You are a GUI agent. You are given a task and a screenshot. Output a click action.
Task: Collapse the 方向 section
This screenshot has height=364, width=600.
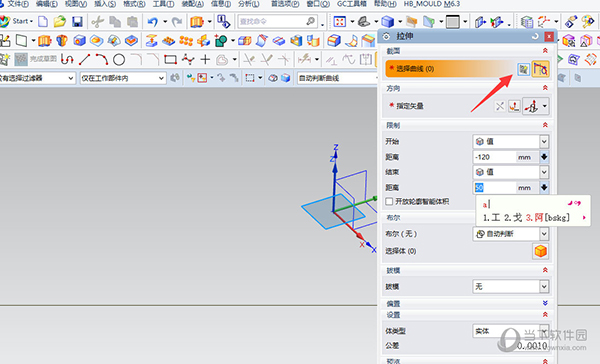pos(545,88)
